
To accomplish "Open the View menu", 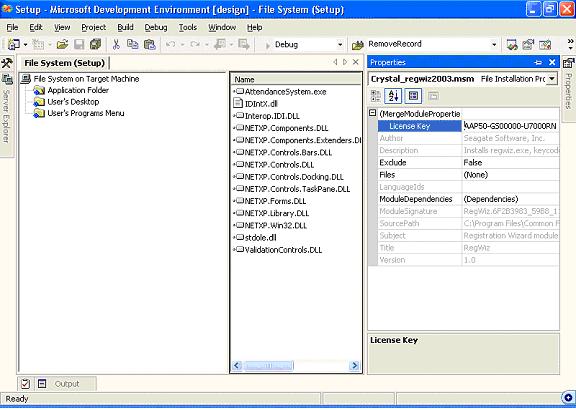I will coord(62,27).
